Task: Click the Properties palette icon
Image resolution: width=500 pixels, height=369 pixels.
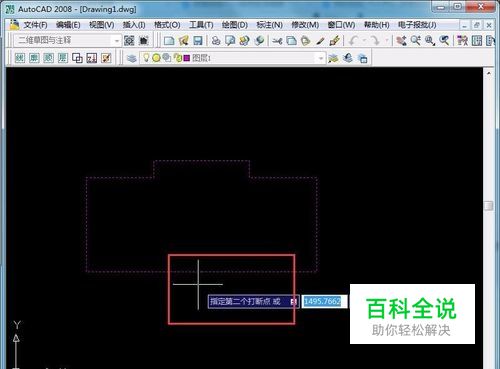Action: point(462,41)
